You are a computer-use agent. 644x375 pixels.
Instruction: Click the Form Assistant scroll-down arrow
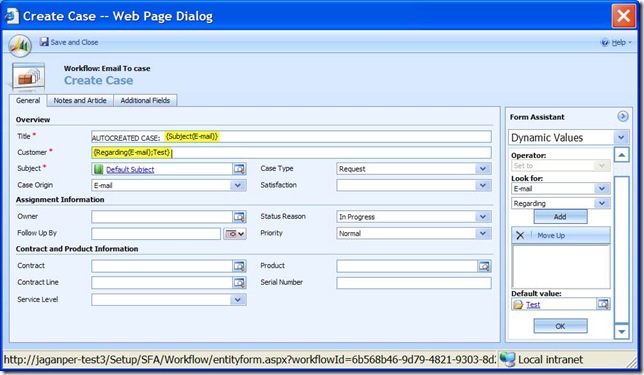pyautogui.click(x=621, y=331)
